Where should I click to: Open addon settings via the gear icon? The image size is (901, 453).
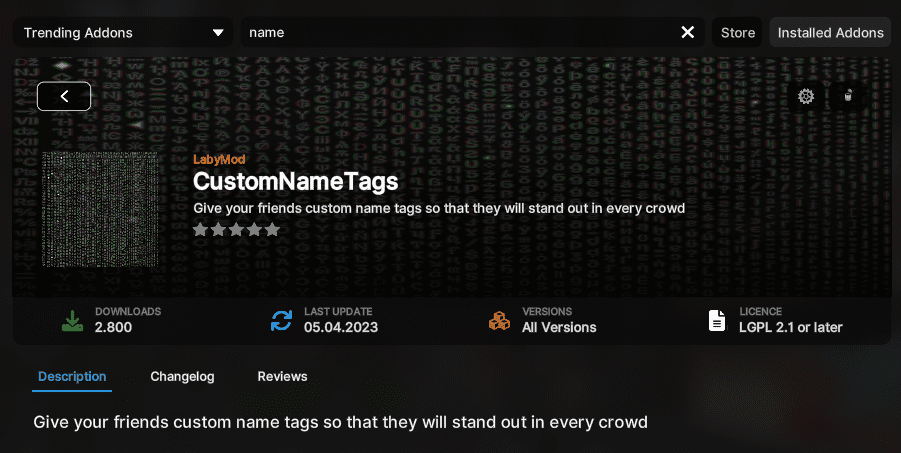pos(806,96)
